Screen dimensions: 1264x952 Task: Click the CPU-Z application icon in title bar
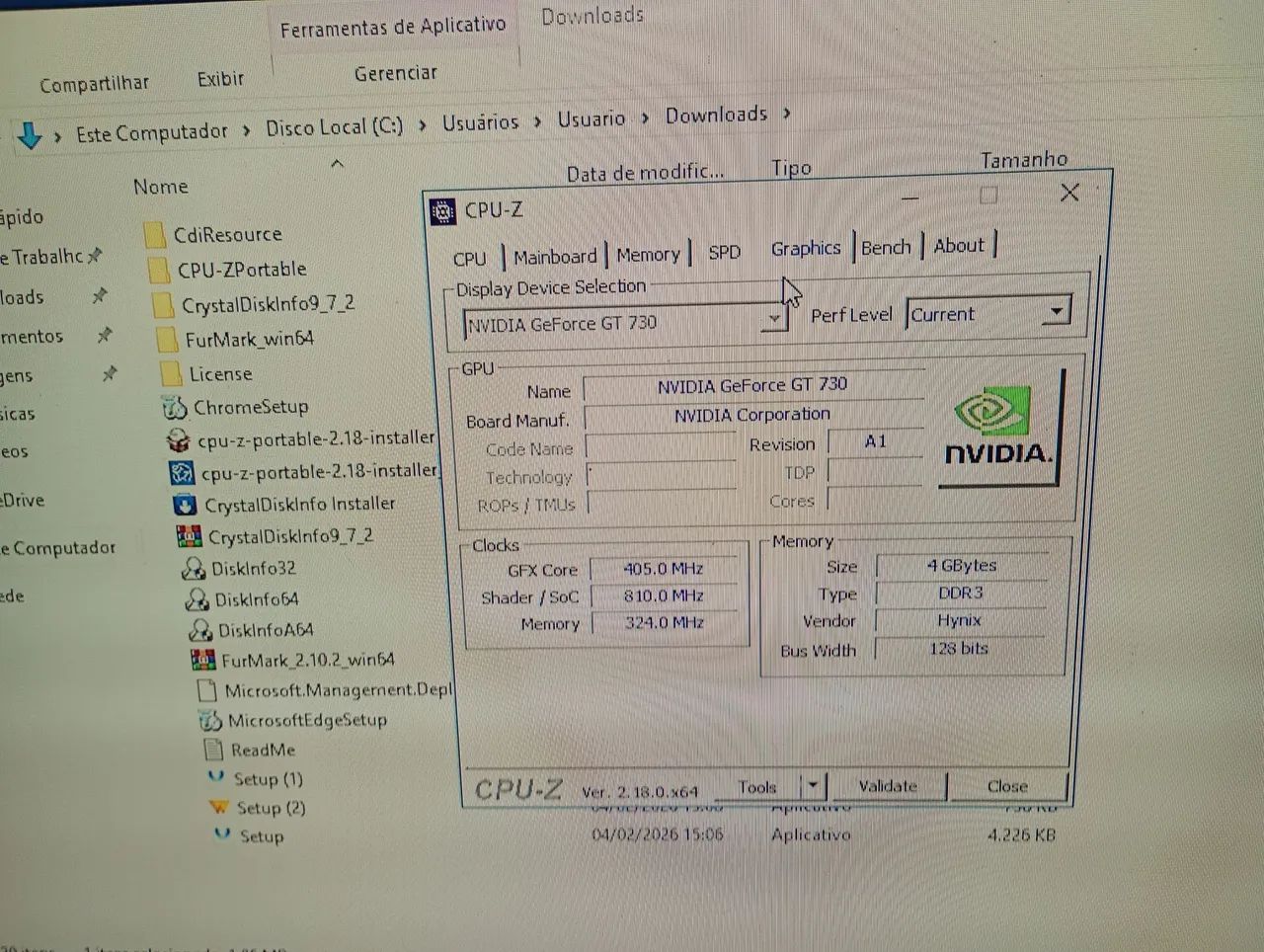(x=442, y=210)
